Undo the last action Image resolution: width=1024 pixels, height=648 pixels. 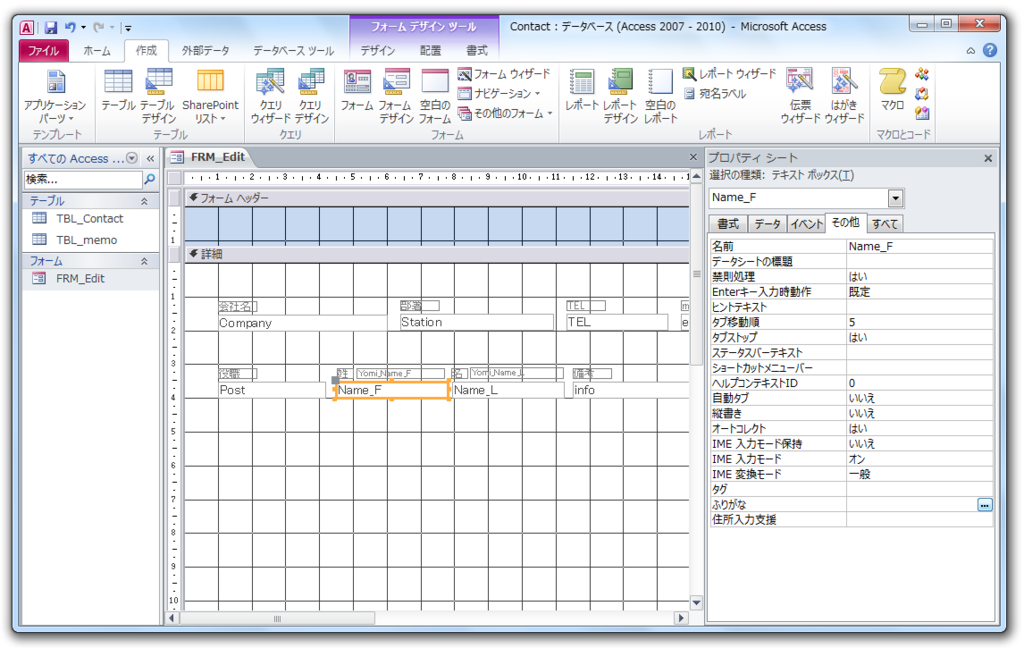pyautogui.click(x=70, y=27)
